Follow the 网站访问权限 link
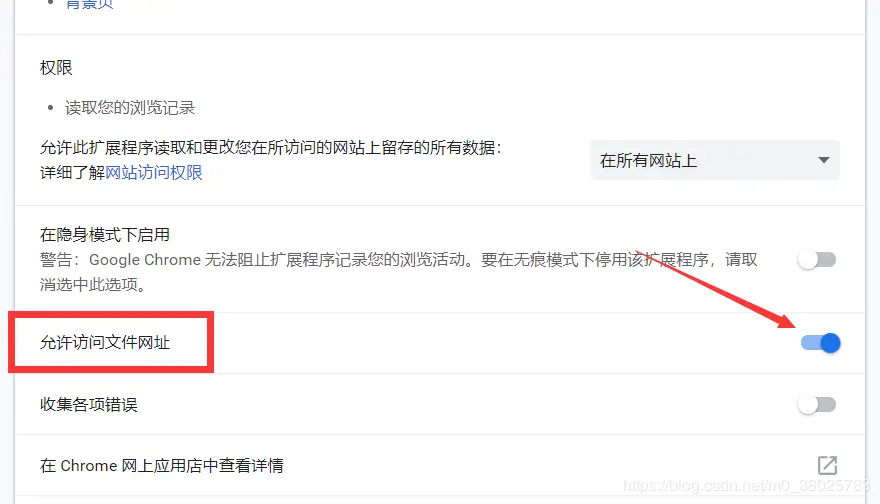Screen dimensions: 880x504 (154, 172)
